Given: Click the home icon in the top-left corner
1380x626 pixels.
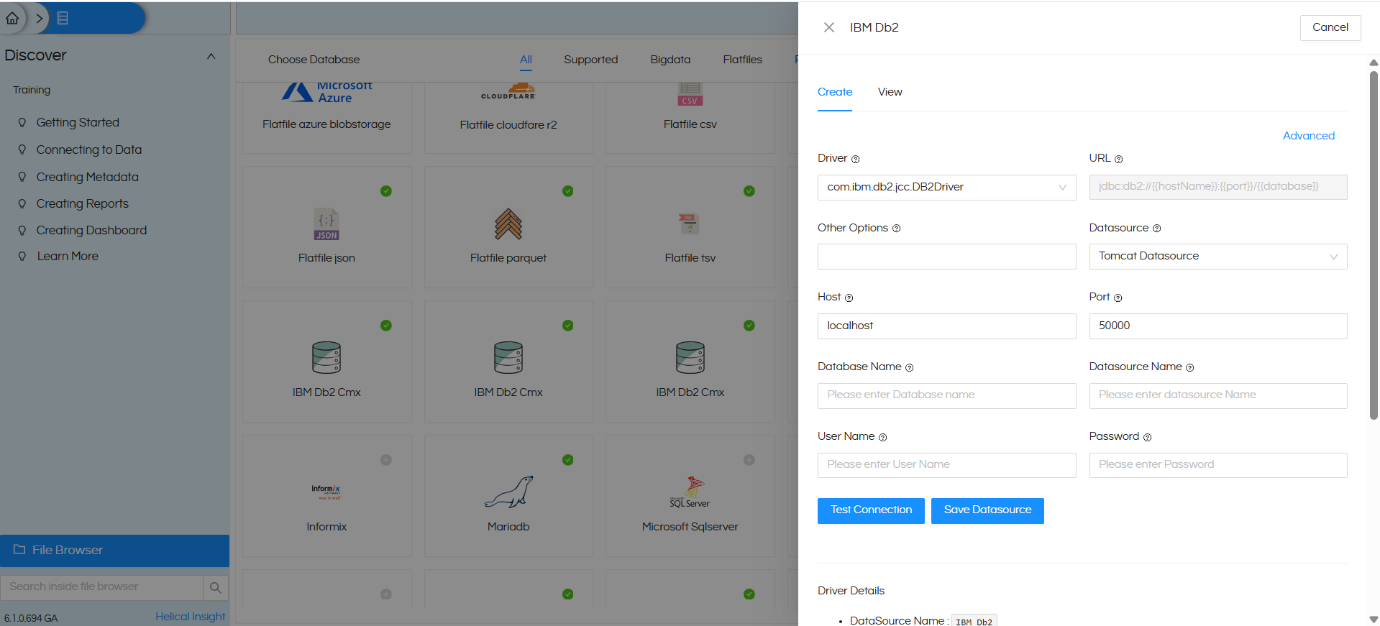Looking at the screenshot, I should pyautogui.click(x=12, y=17).
